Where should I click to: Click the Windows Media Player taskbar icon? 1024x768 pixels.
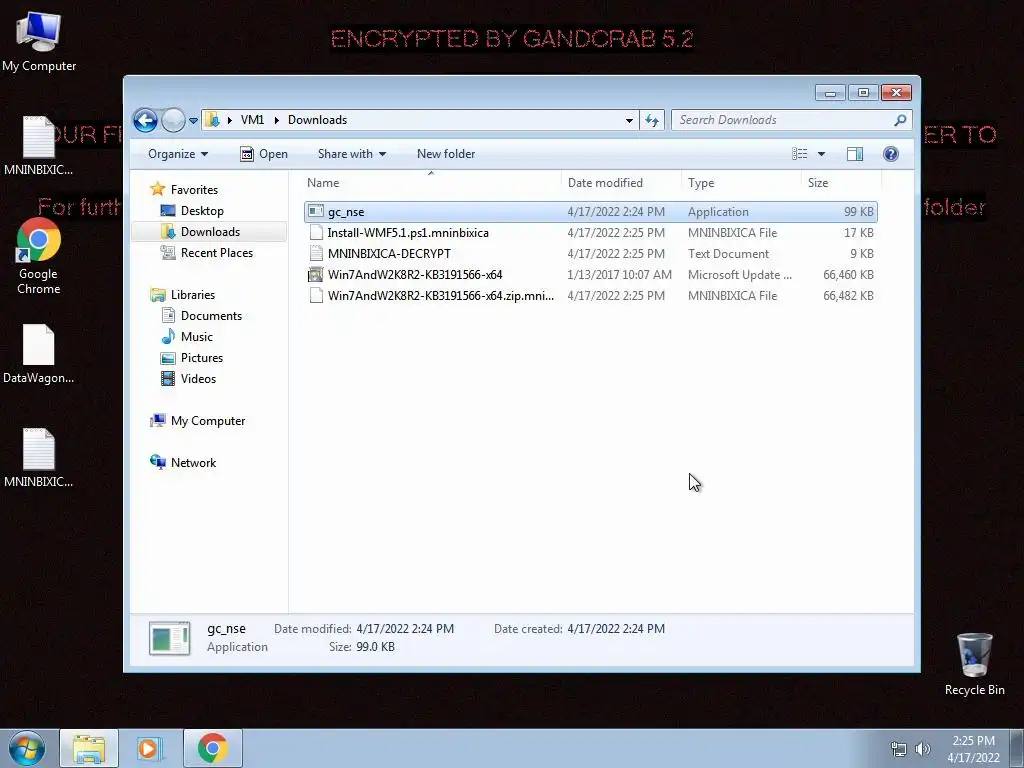click(x=150, y=748)
